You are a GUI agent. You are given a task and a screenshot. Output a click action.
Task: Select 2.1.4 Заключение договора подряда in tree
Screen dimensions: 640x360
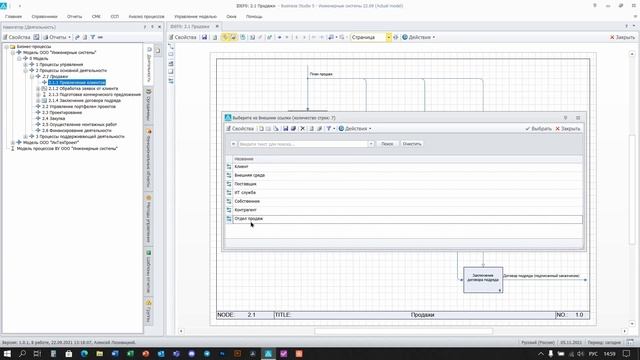click(84, 100)
